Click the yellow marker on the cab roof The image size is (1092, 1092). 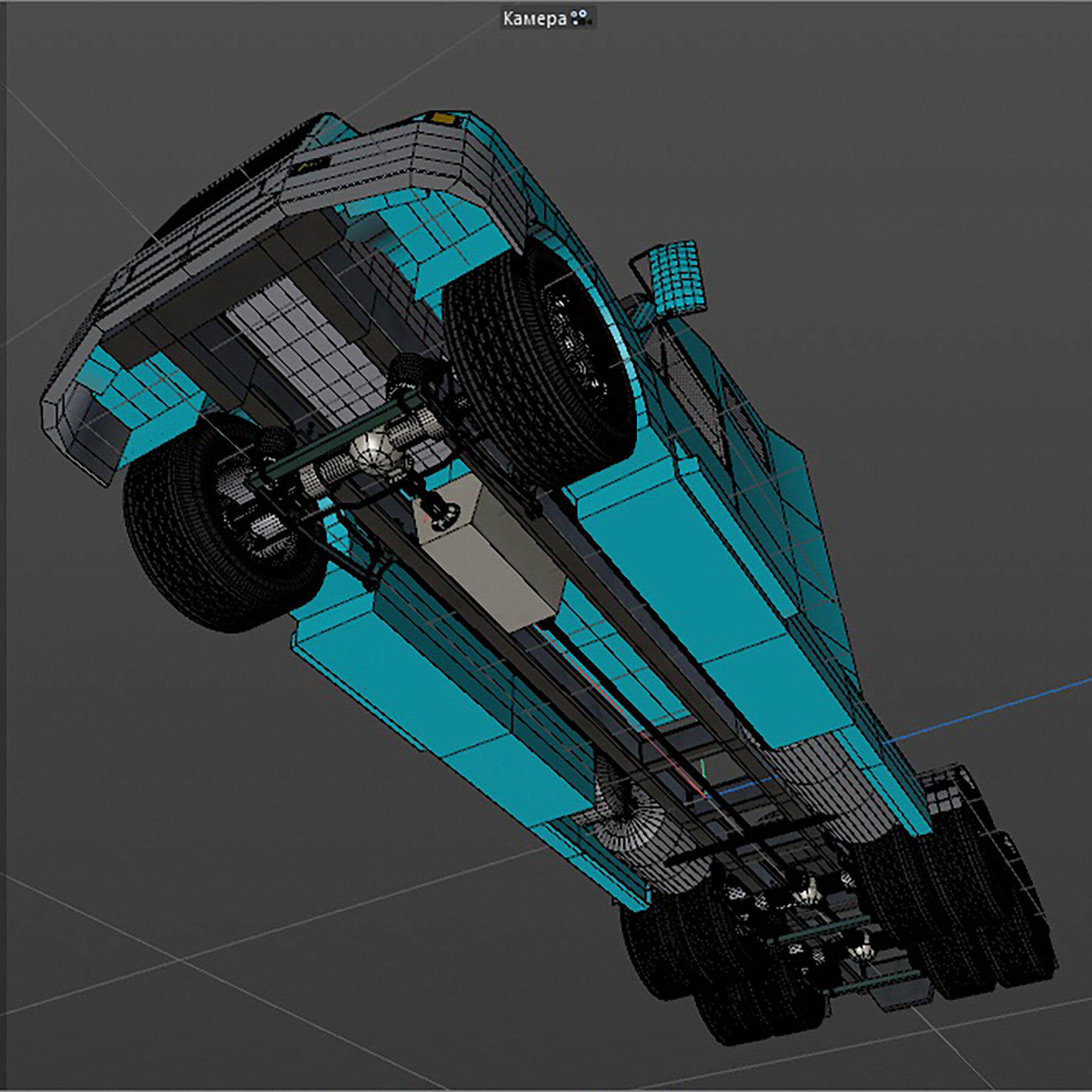click(x=443, y=119)
